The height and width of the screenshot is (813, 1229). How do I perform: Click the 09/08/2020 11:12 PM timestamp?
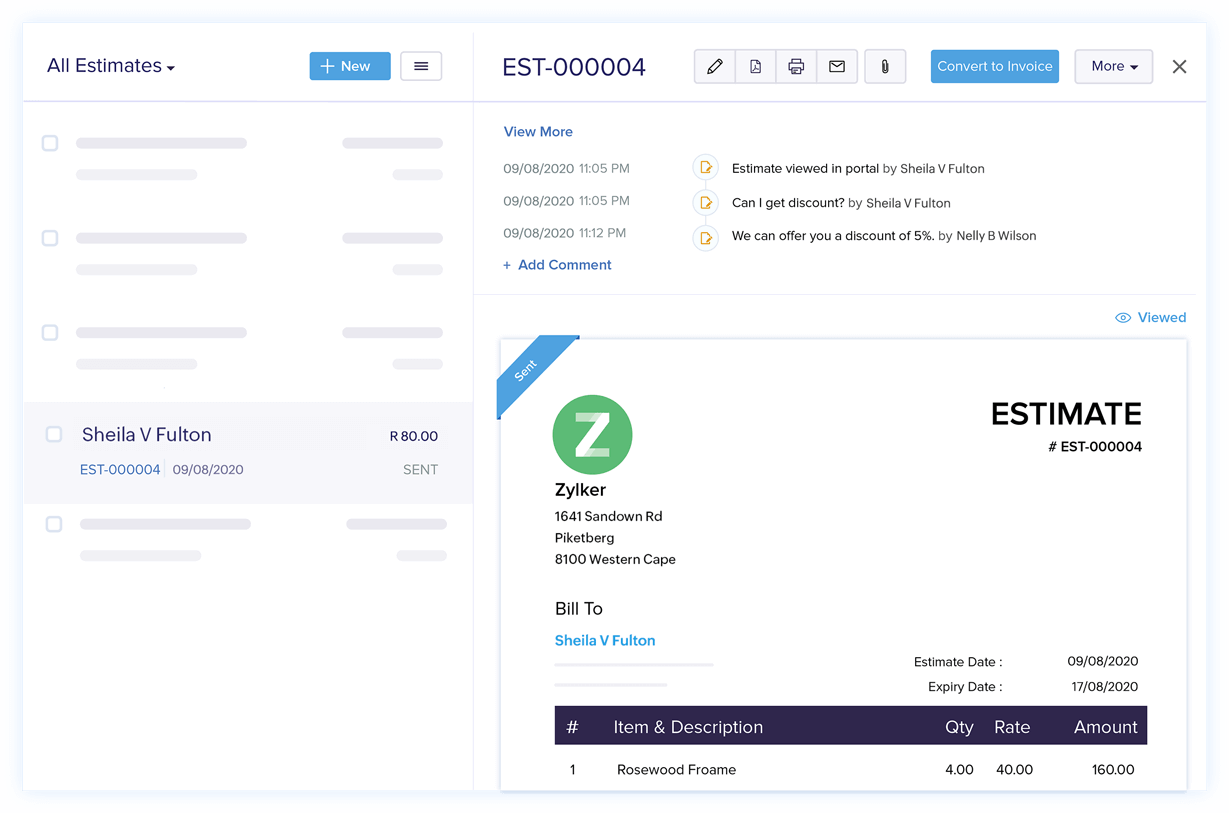[565, 233]
